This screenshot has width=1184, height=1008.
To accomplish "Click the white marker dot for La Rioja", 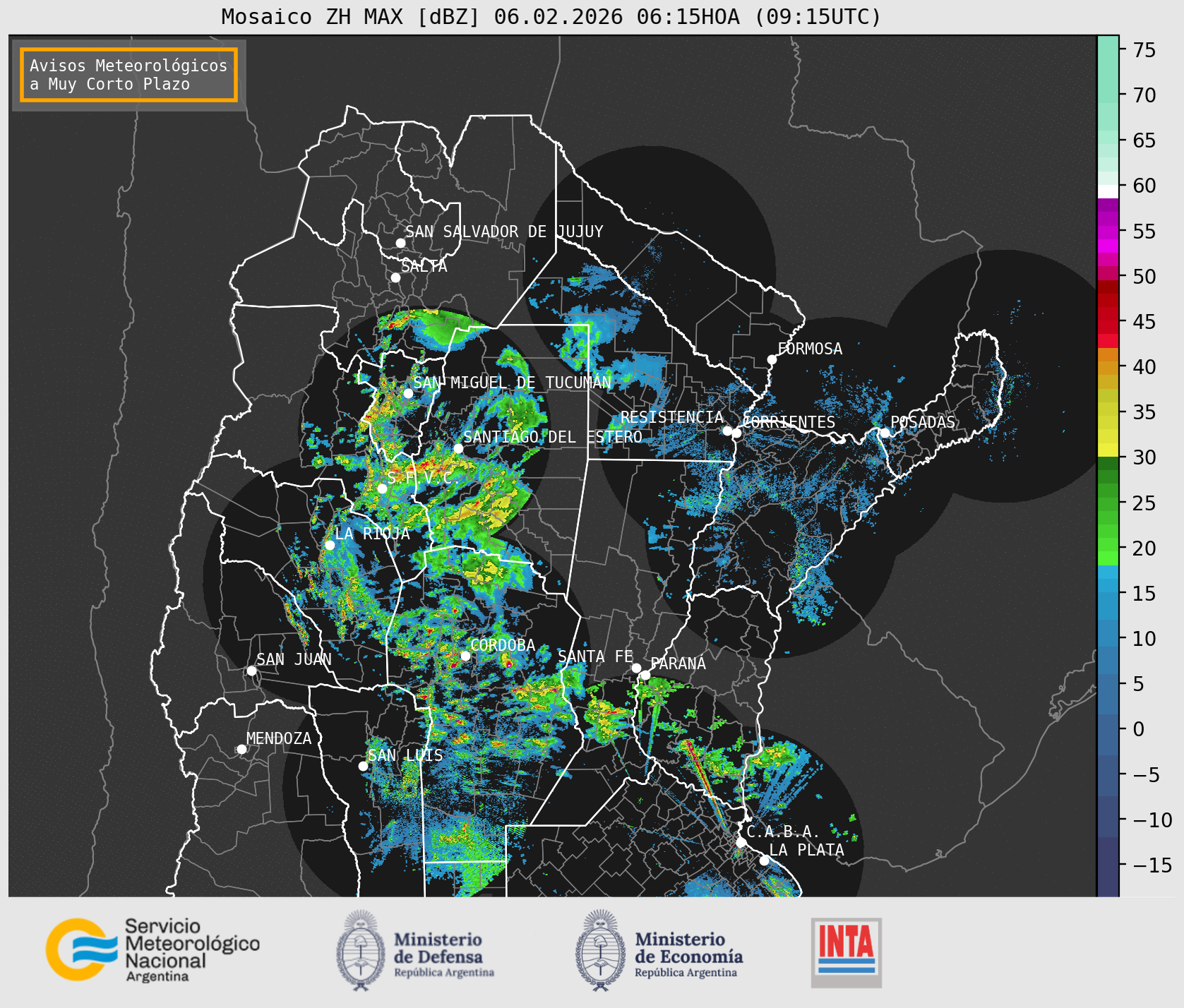I will pos(330,545).
